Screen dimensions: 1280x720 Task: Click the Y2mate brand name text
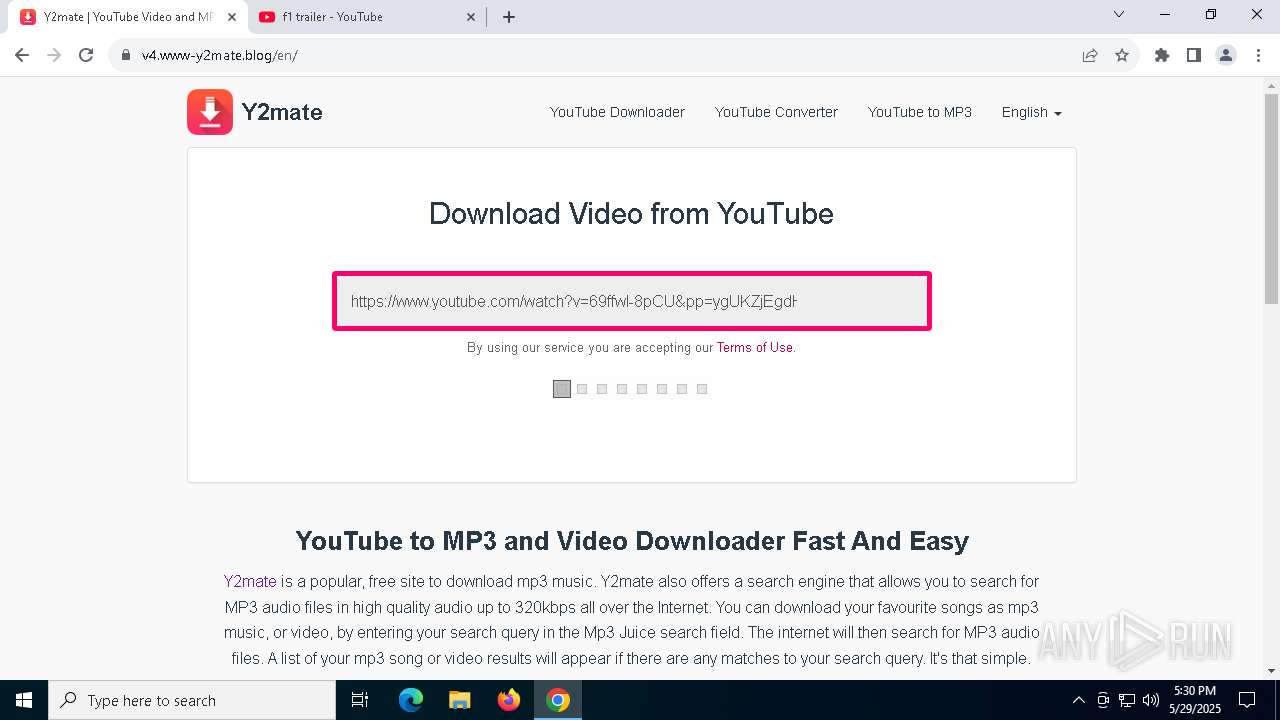click(282, 112)
